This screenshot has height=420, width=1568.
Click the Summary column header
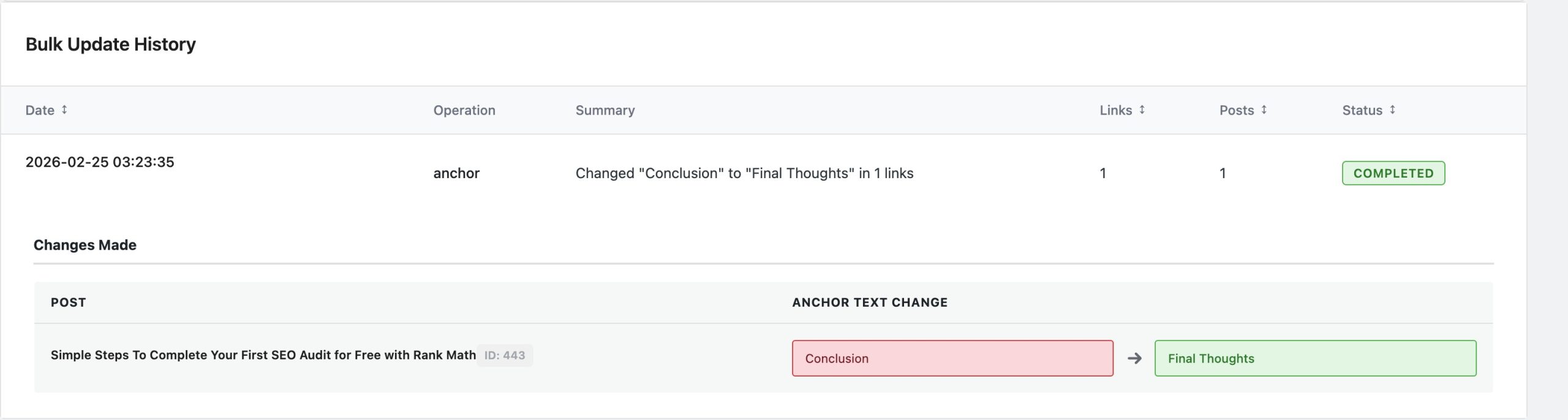[605, 110]
